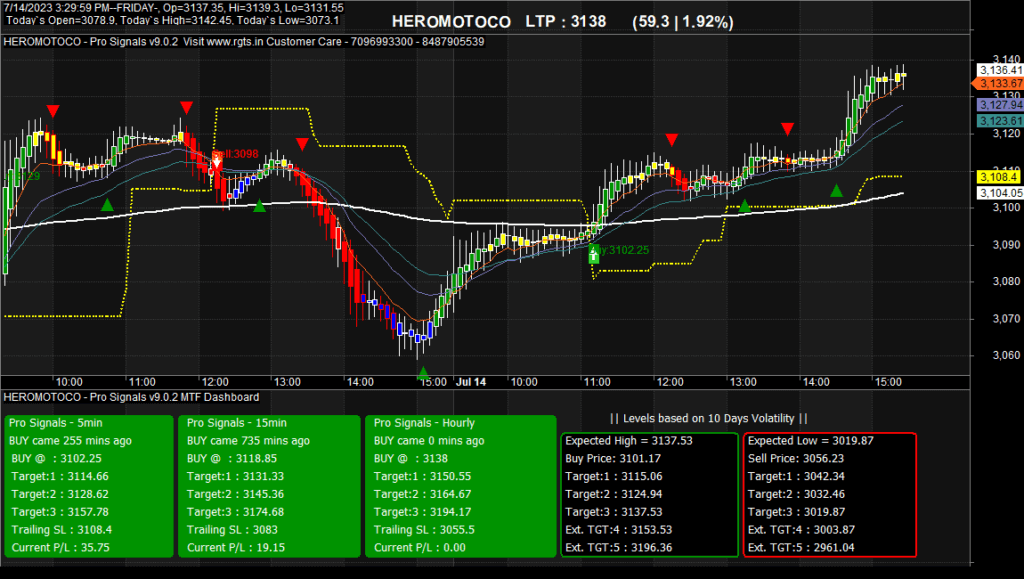Click the green Buy:3102.25 up-arrow signal marker
Screen dimensions: 1024x579
(x=594, y=255)
